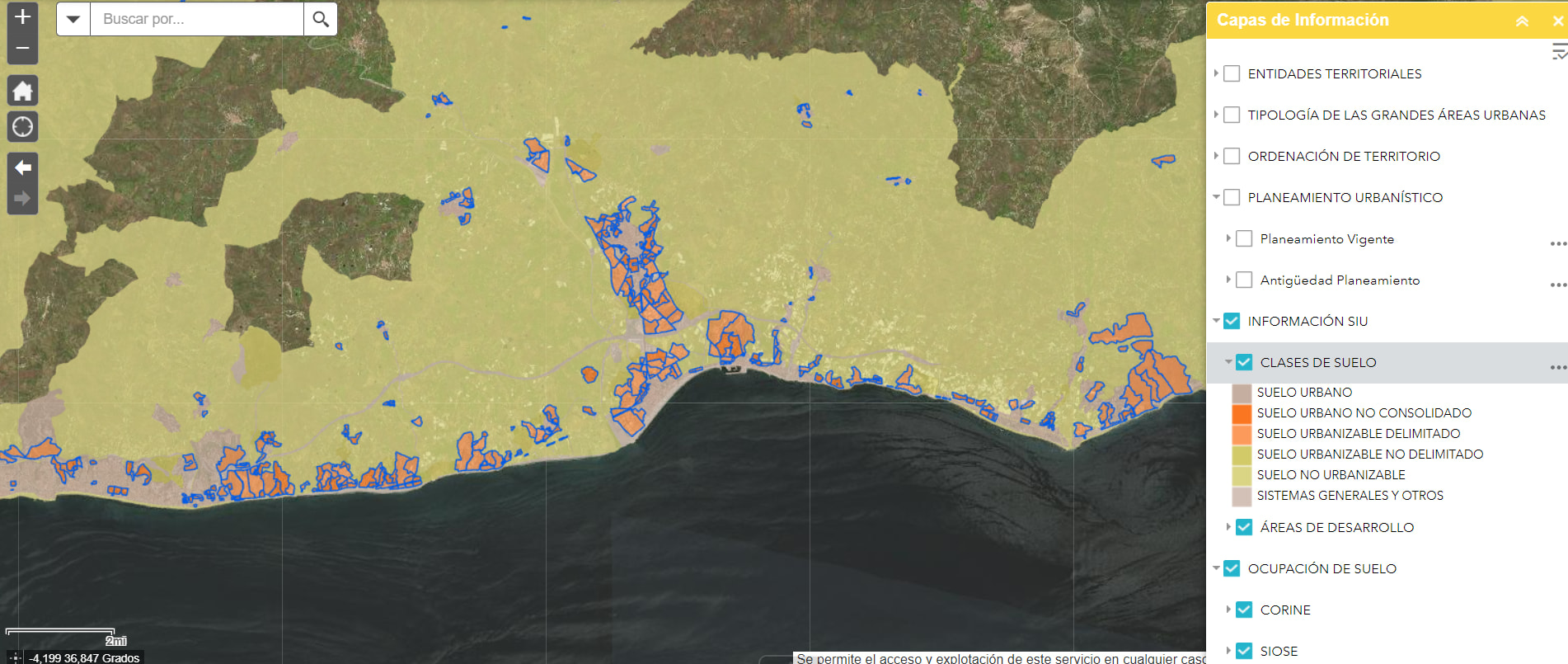Viewport: 1568px width, 664px height.
Task: Open options menu for Planeamiento Vigente
Action: (1556, 243)
